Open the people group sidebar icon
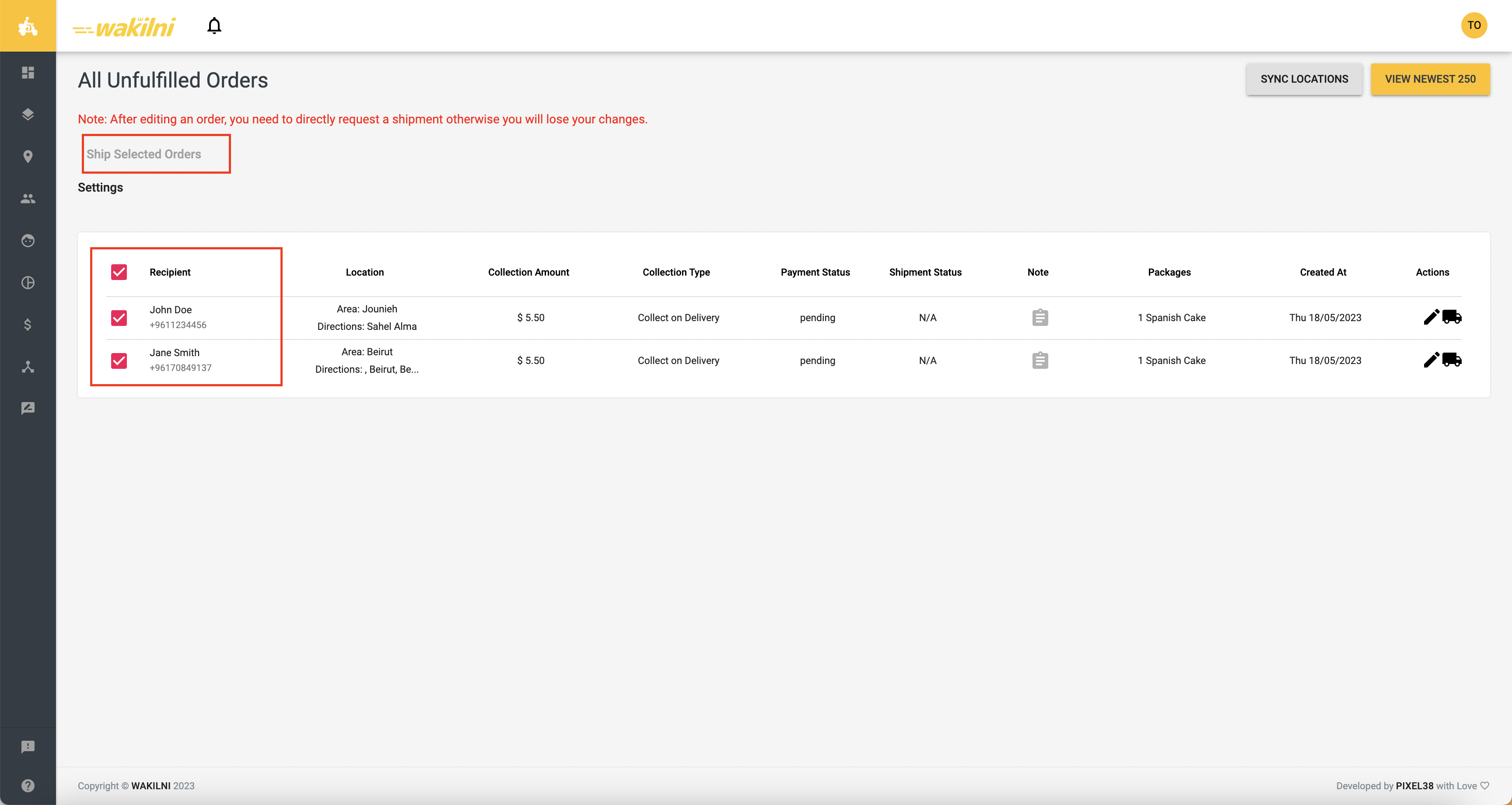Viewport: 1512px width, 805px height. tap(28, 199)
